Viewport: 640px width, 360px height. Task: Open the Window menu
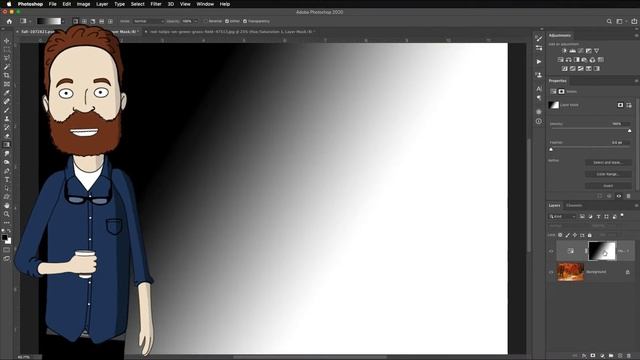tap(205, 4)
